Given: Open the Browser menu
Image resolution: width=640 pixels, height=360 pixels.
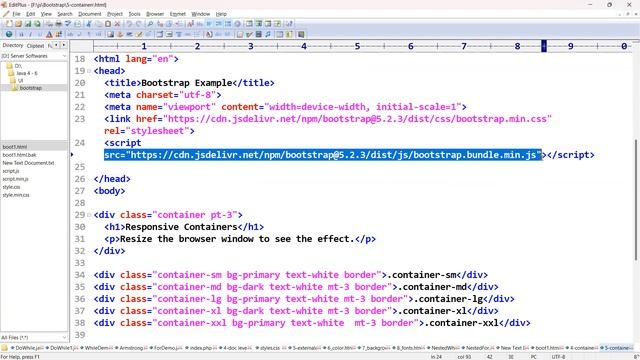Looking at the screenshot, I should (155, 14).
